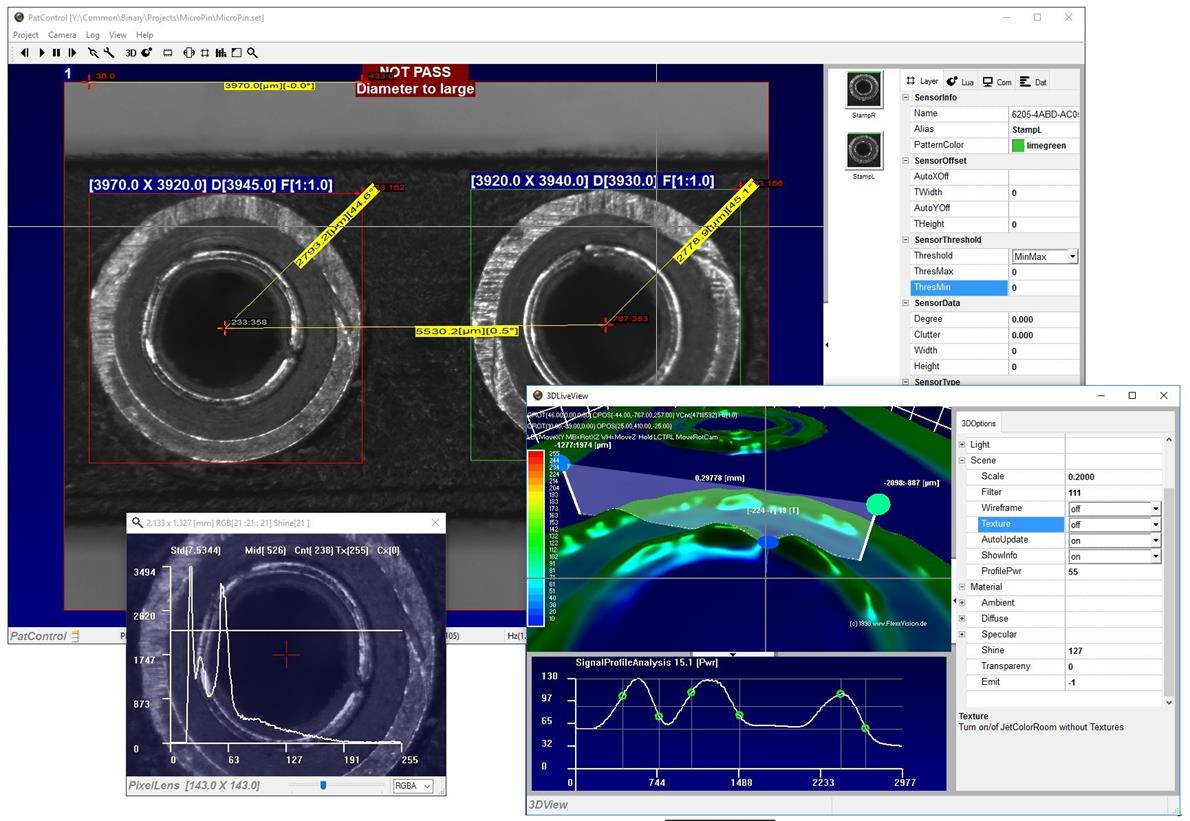Switch to the Layer tab
The image size is (1190, 821).
(x=922, y=81)
